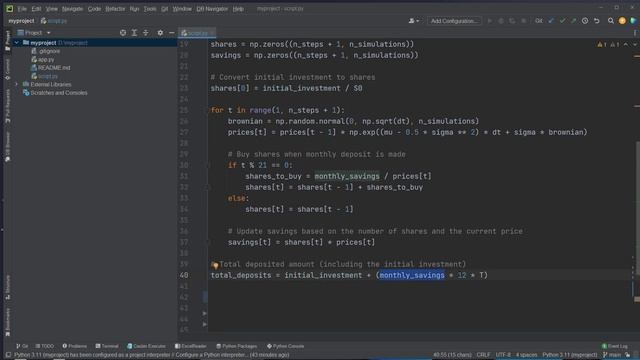Open Git show history clock icon
The height and width of the screenshot is (360, 640).
click(585, 21)
